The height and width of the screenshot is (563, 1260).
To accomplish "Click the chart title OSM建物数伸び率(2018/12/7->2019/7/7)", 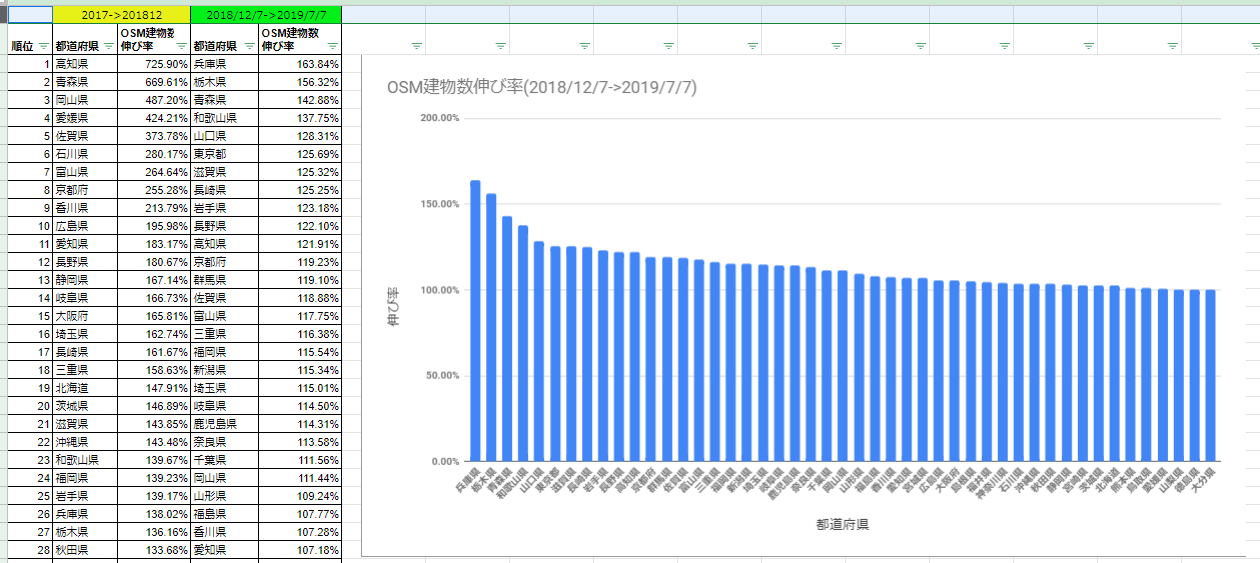I will [x=541, y=87].
